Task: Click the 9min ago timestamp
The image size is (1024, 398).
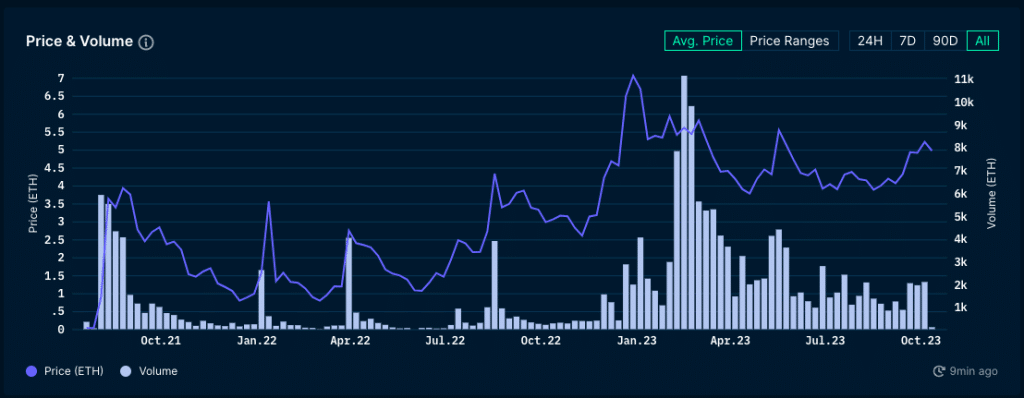Action: click(974, 371)
